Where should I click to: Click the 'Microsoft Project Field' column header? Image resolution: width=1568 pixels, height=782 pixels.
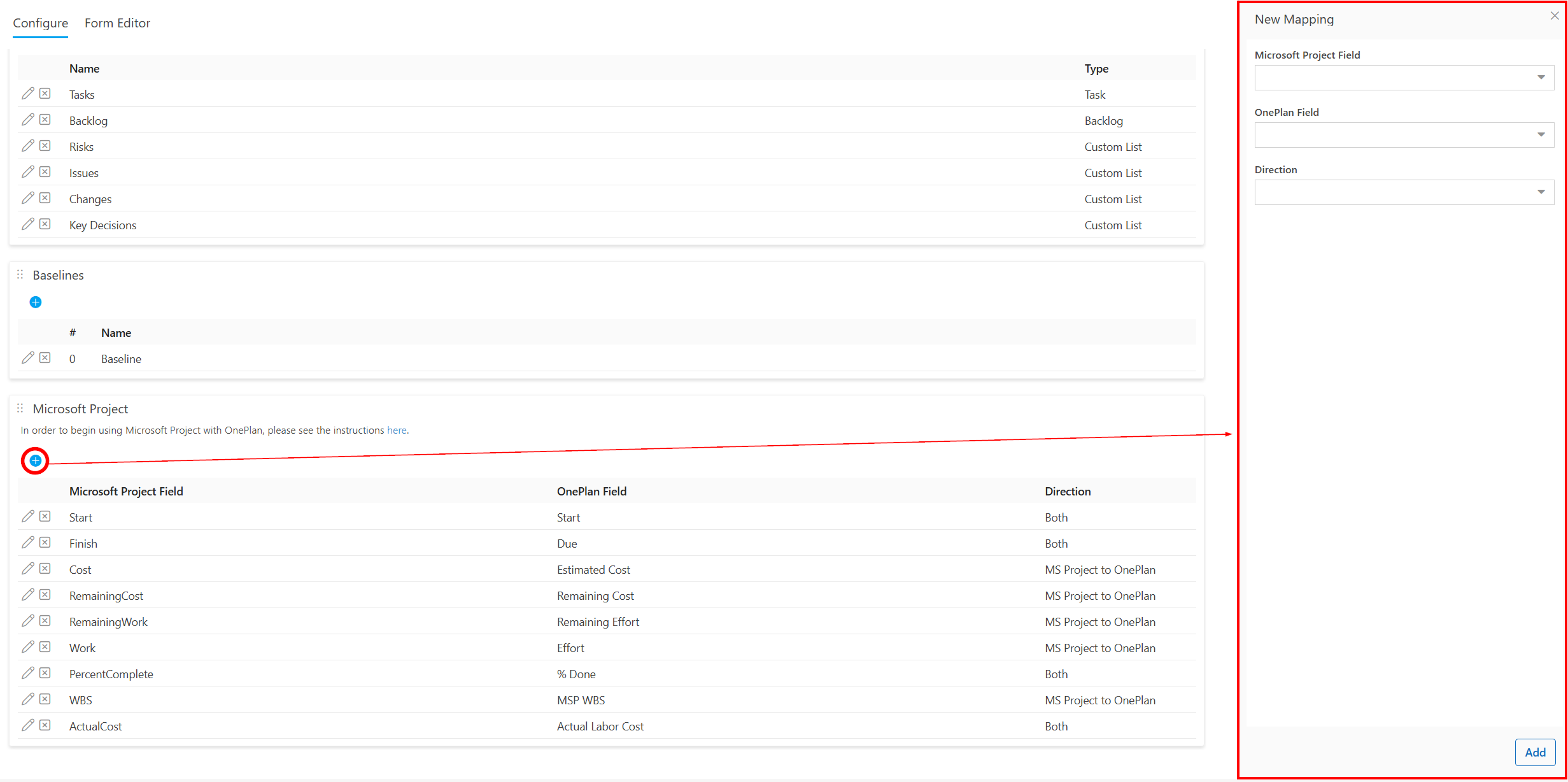[x=126, y=492]
